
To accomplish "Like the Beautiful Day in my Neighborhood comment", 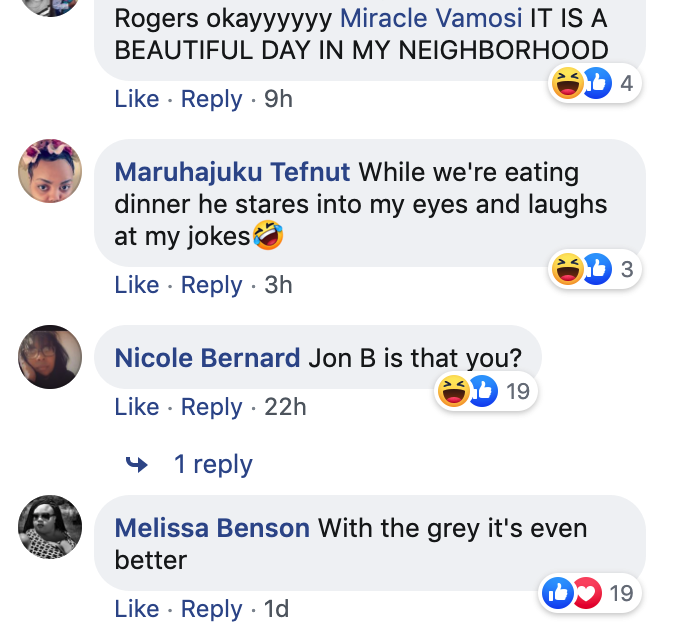I will coord(137,99).
